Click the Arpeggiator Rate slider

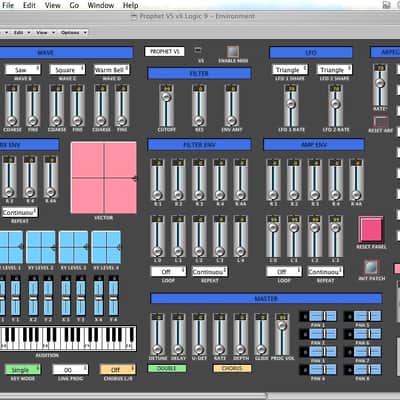(x=380, y=85)
